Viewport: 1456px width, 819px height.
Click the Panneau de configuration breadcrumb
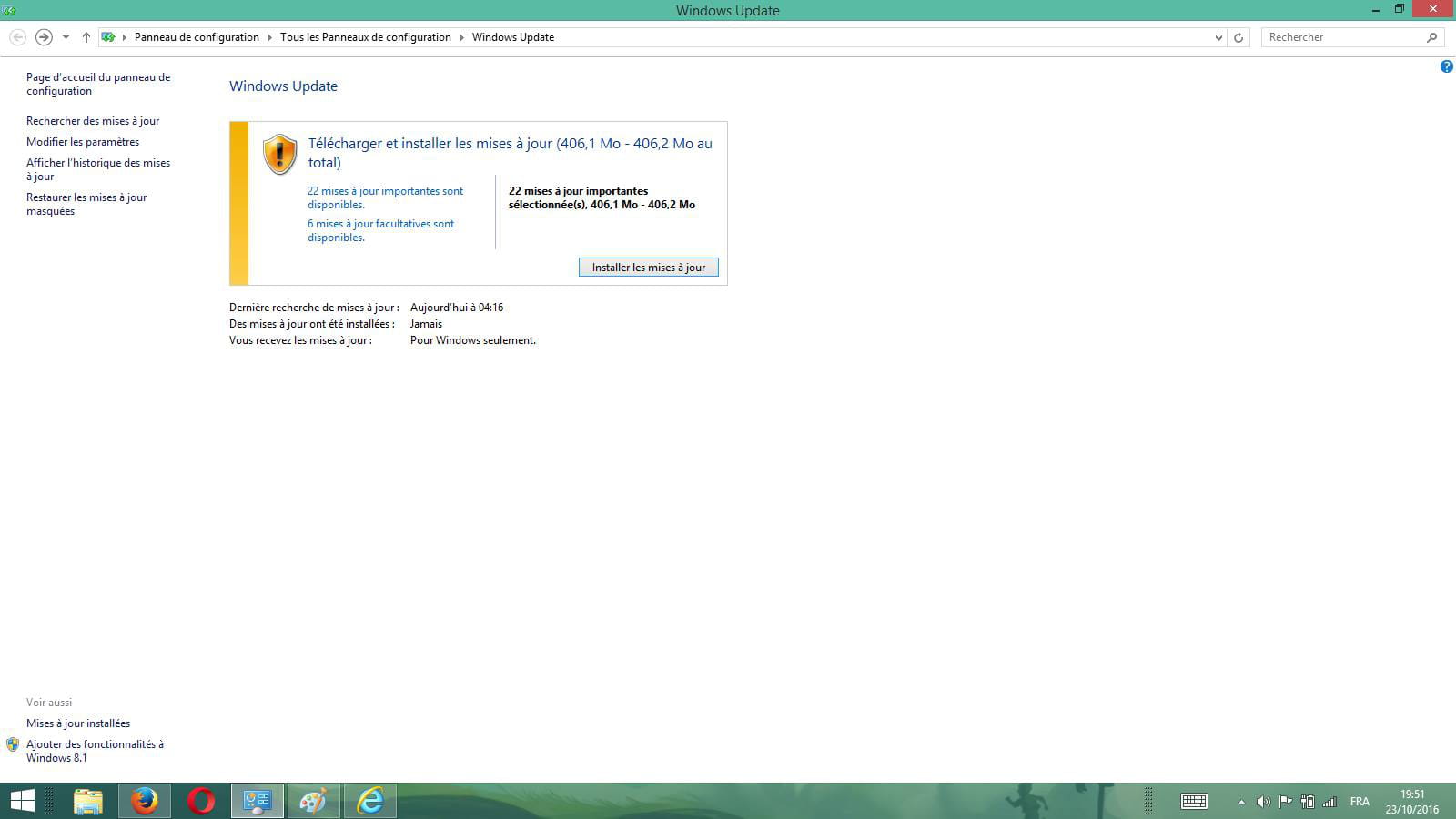197,37
